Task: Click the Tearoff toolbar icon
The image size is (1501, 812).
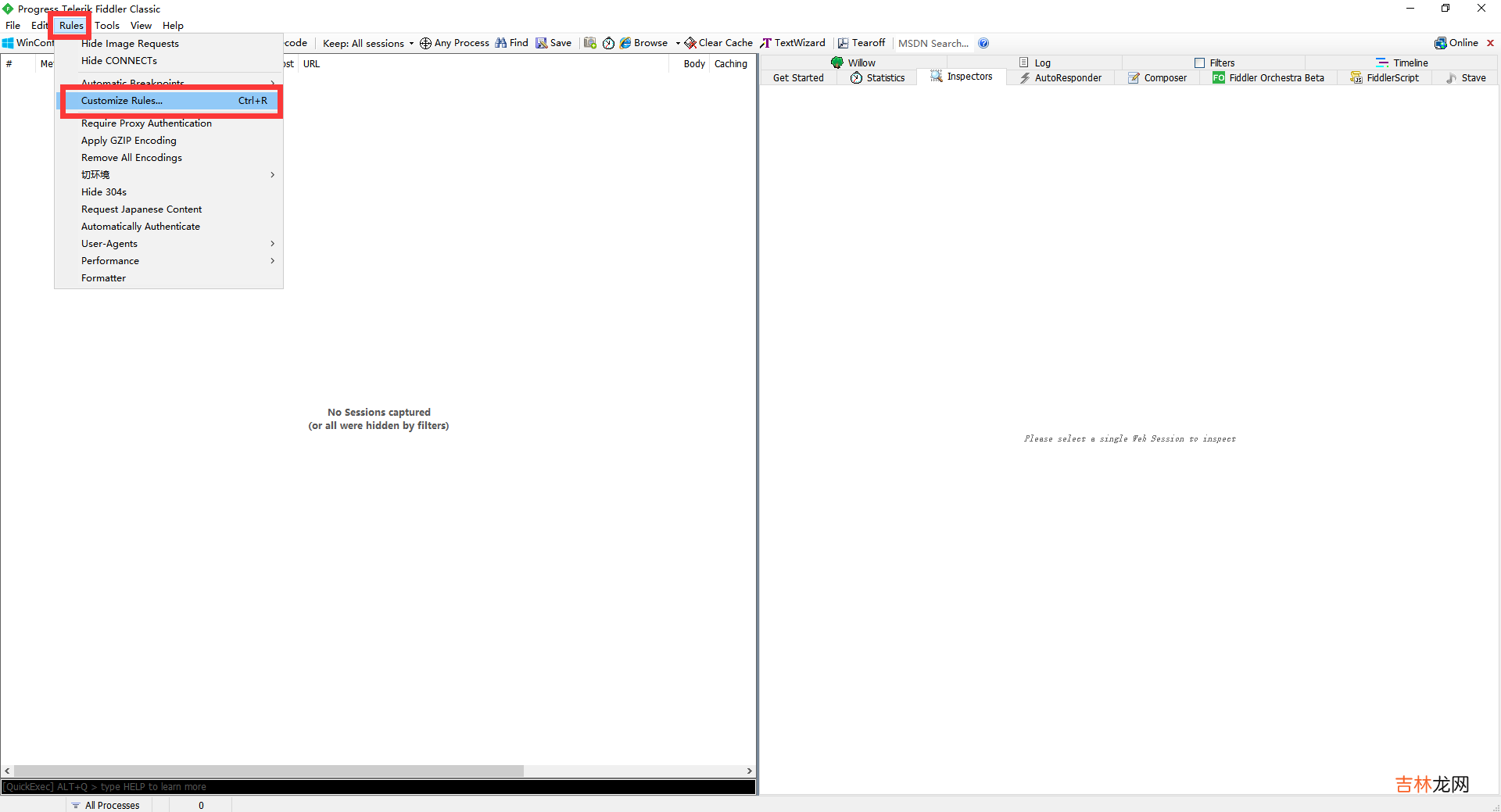Action: 844,43
